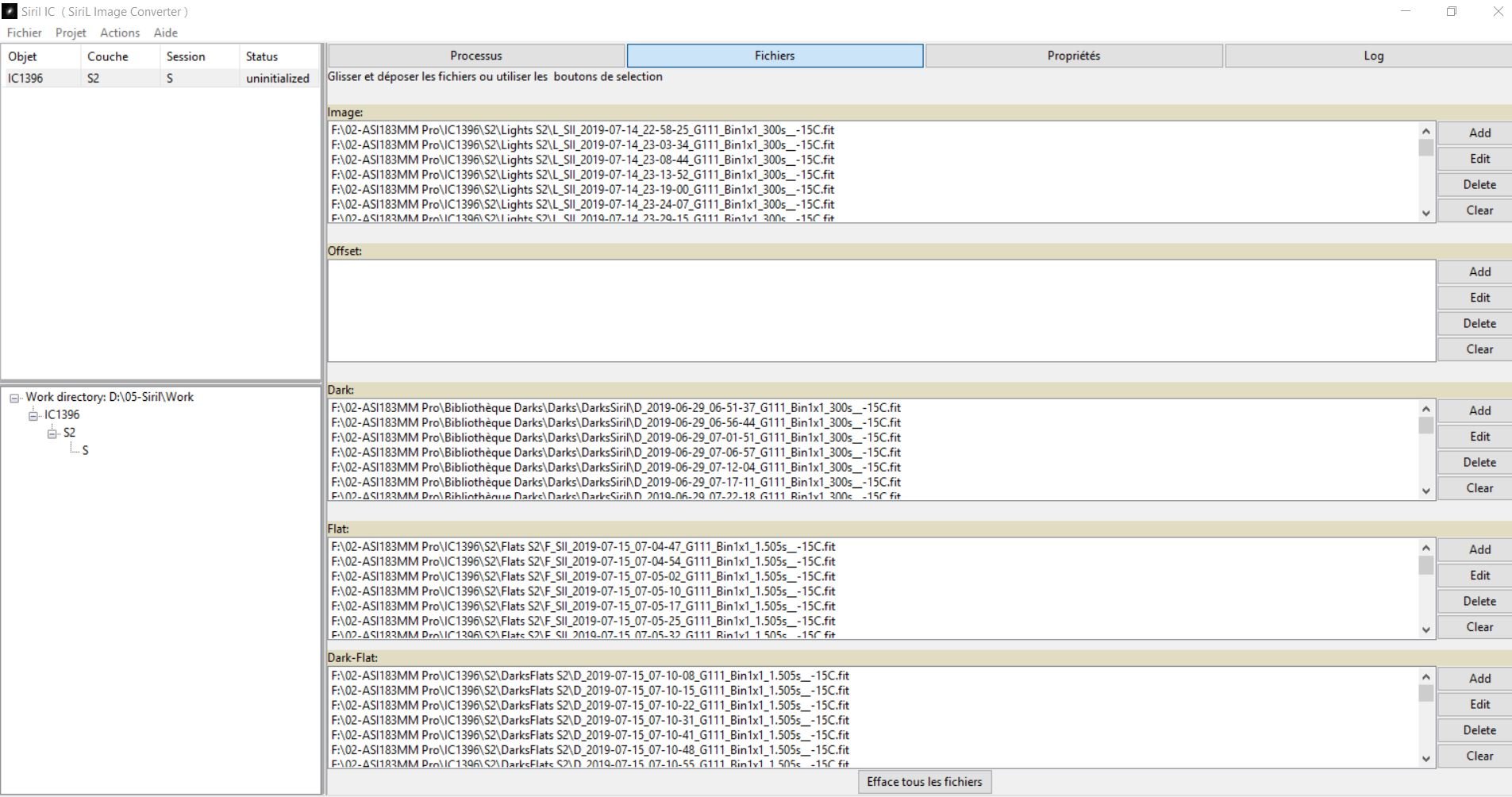Click the Siril IC app icon
This screenshot has height=797, width=1512.
point(10,11)
